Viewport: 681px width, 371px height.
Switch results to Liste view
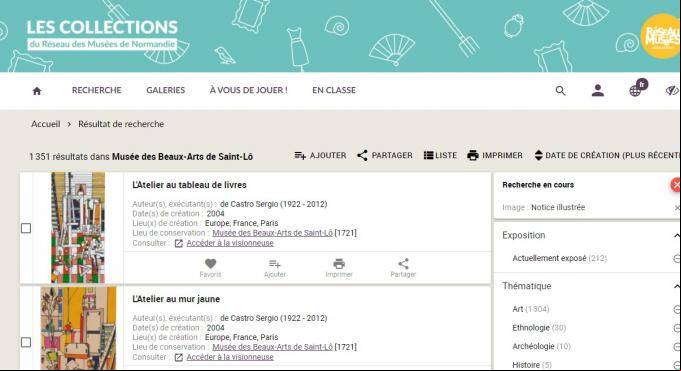click(x=440, y=156)
